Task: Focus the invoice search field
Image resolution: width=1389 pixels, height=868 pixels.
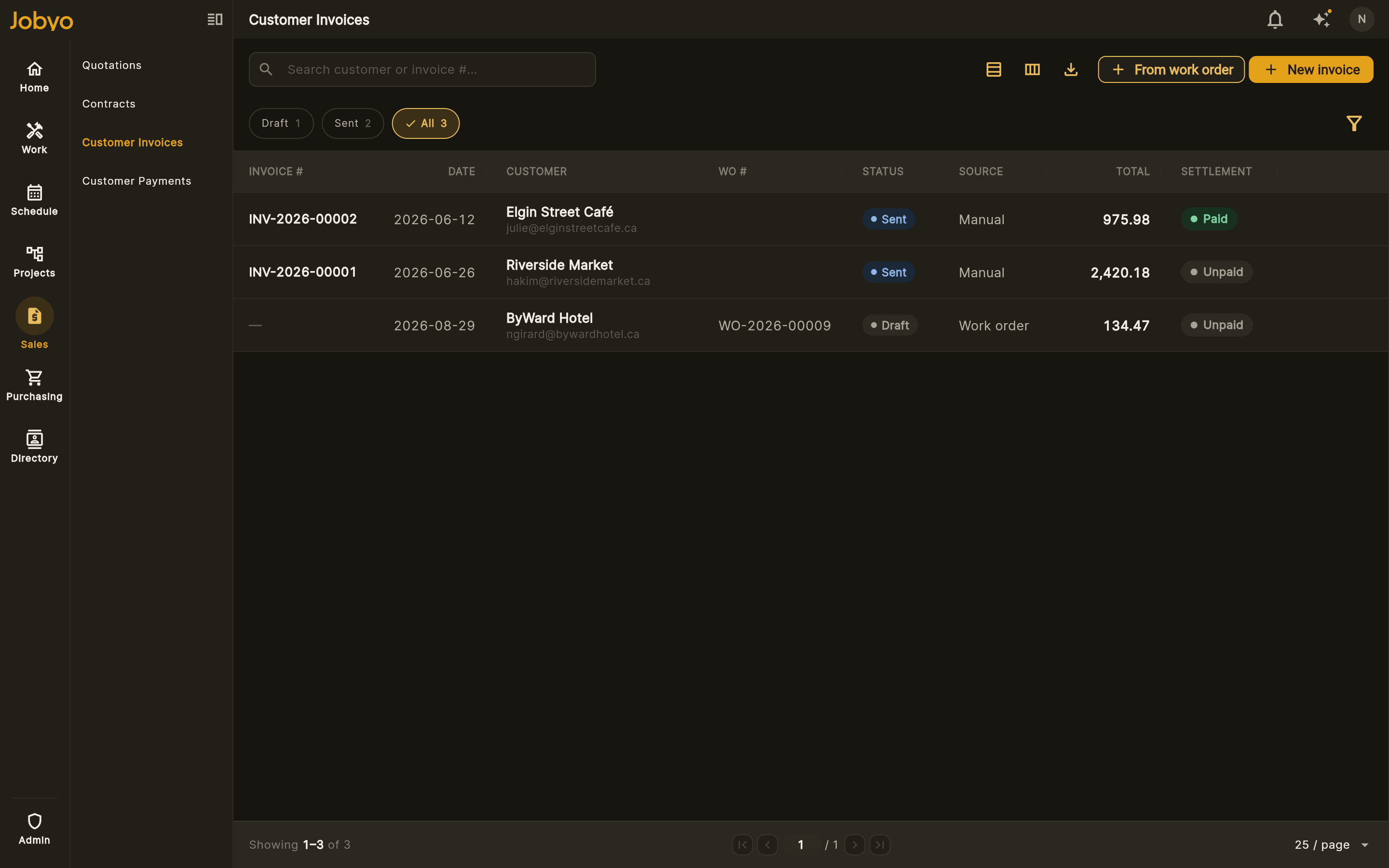Action: tap(422, 69)
